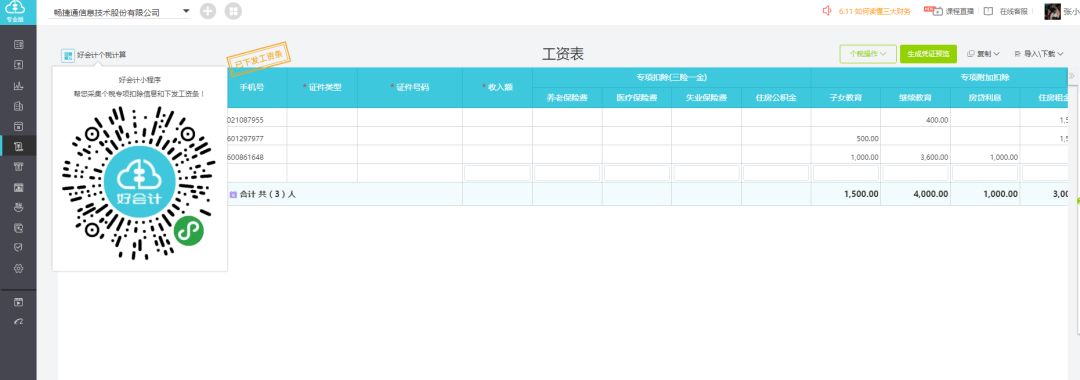Click the blank 养老保险费 input in empty row

click(x=568, y=173)
